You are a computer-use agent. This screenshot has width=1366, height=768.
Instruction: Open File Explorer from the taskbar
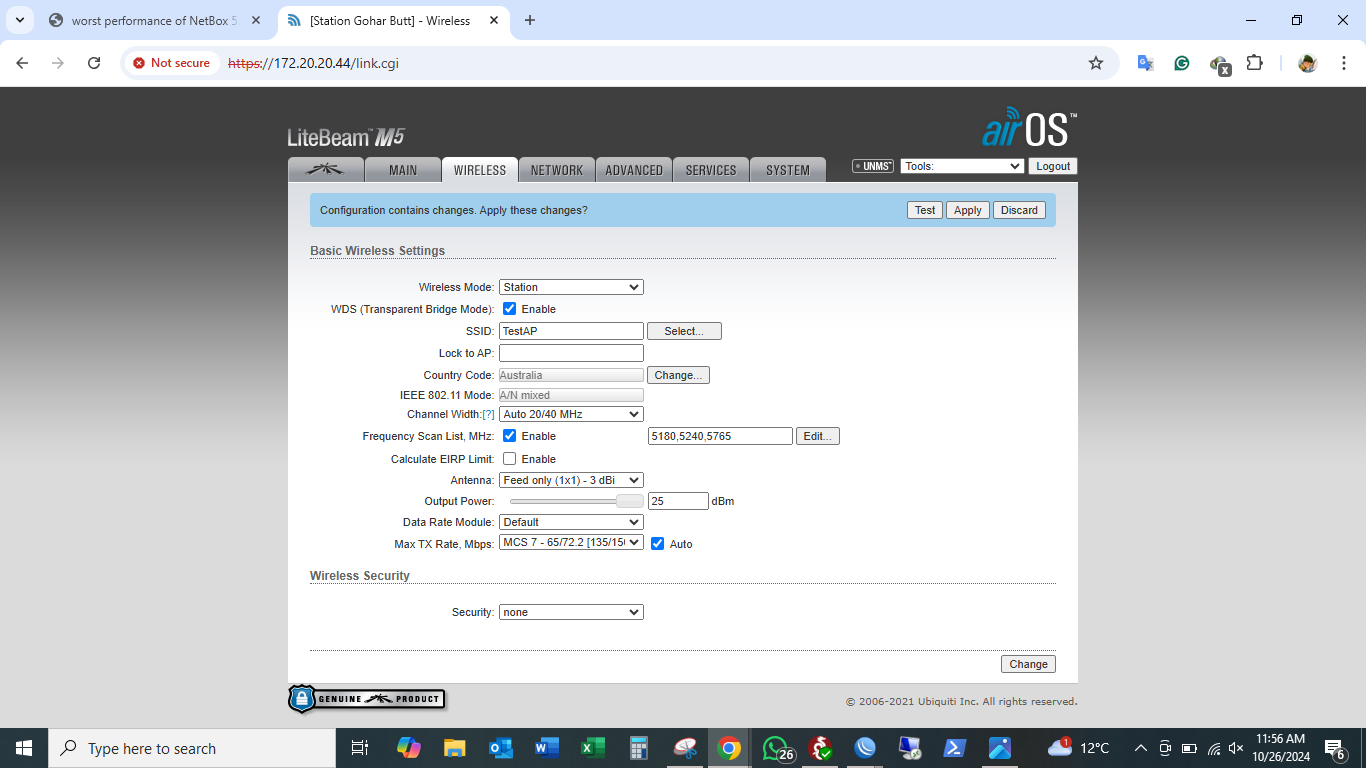pyautogui.click(x=455, y=748)
